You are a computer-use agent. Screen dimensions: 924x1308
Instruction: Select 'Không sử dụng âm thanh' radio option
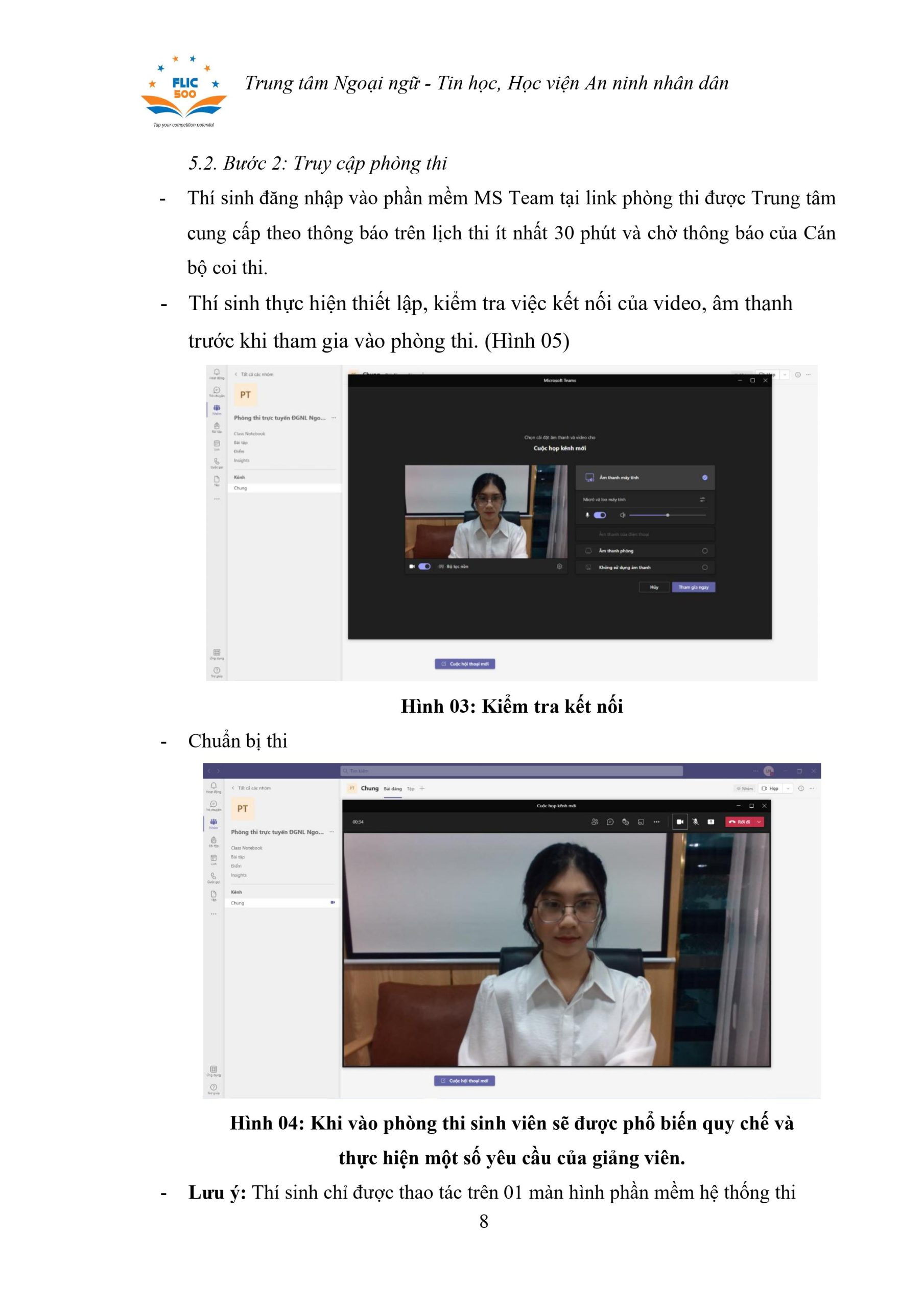[x=705, y=568]
